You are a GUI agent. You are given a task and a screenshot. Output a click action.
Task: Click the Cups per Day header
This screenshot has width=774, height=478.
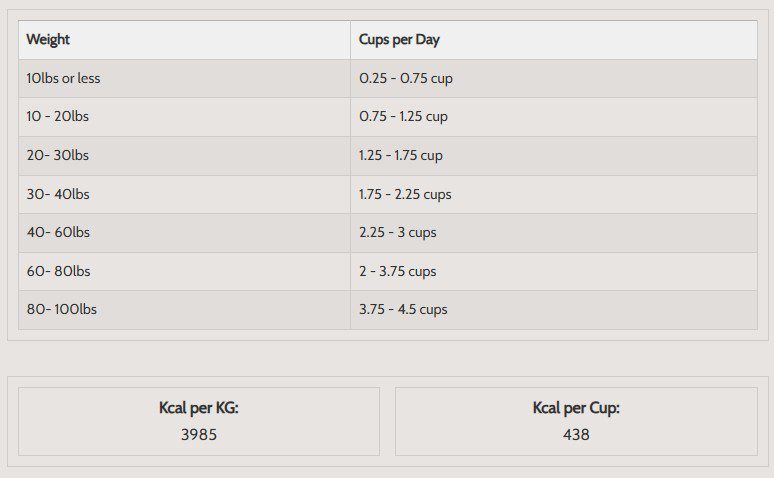pyautogui.click(x=399, y=40)
